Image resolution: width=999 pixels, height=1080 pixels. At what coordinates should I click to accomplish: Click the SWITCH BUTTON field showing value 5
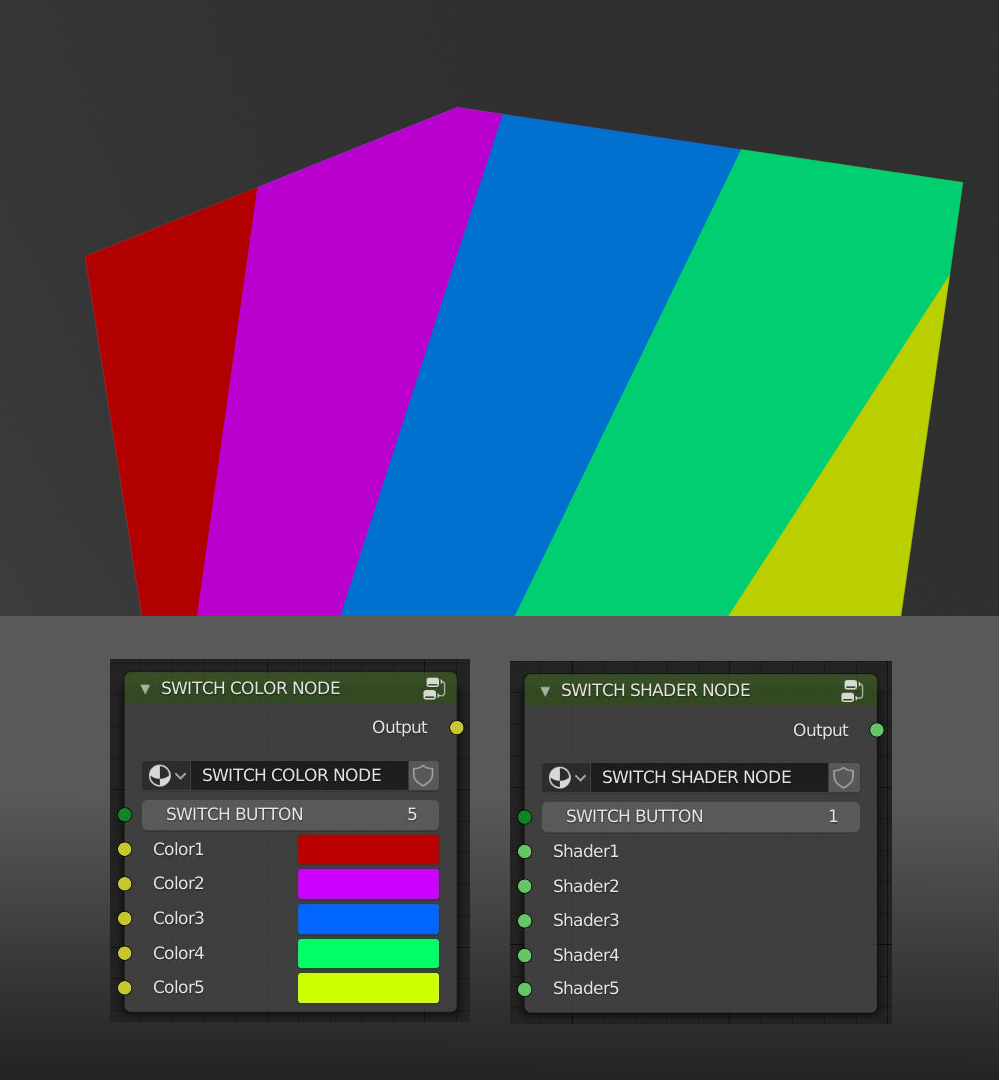point(290,815)
